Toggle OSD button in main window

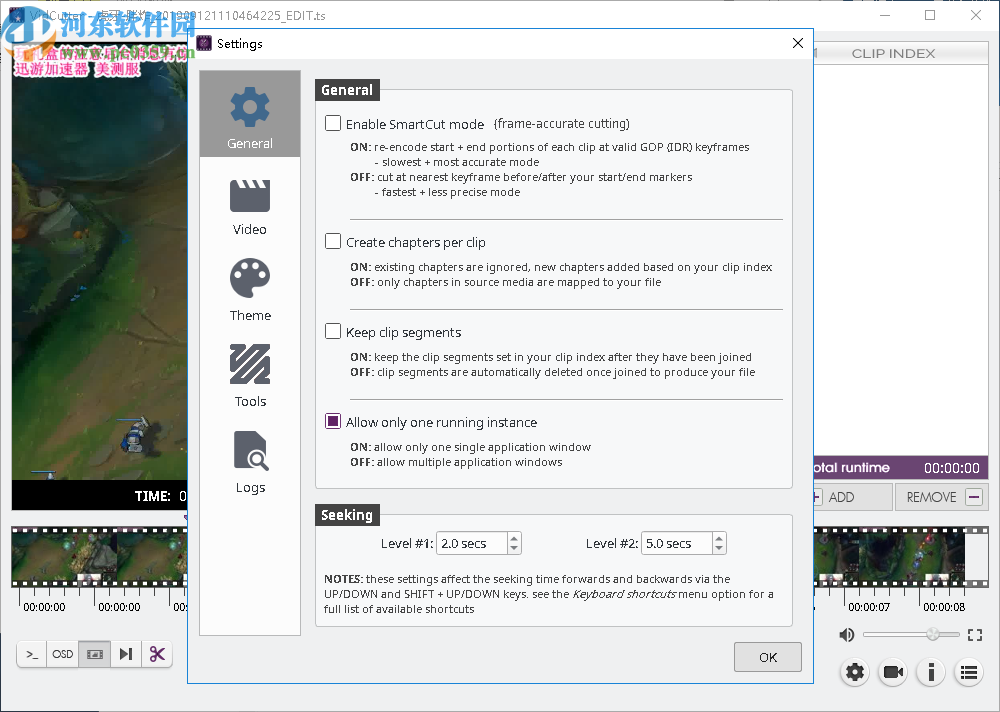62,654
